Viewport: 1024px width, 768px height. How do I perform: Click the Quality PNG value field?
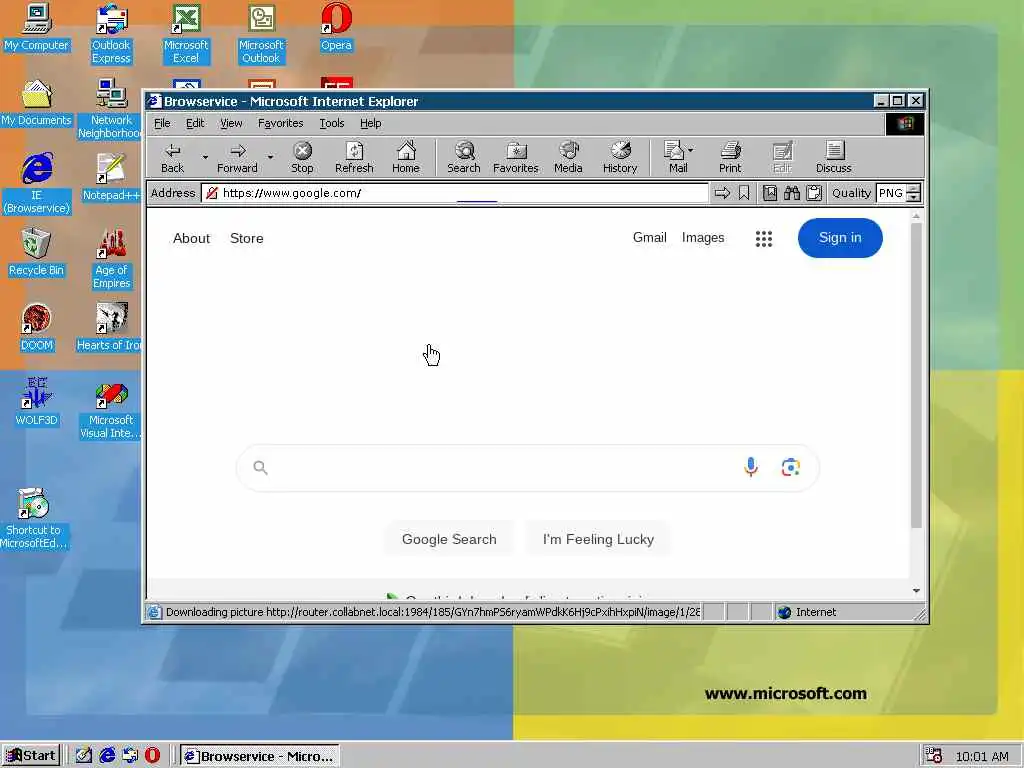coord(891,193)
